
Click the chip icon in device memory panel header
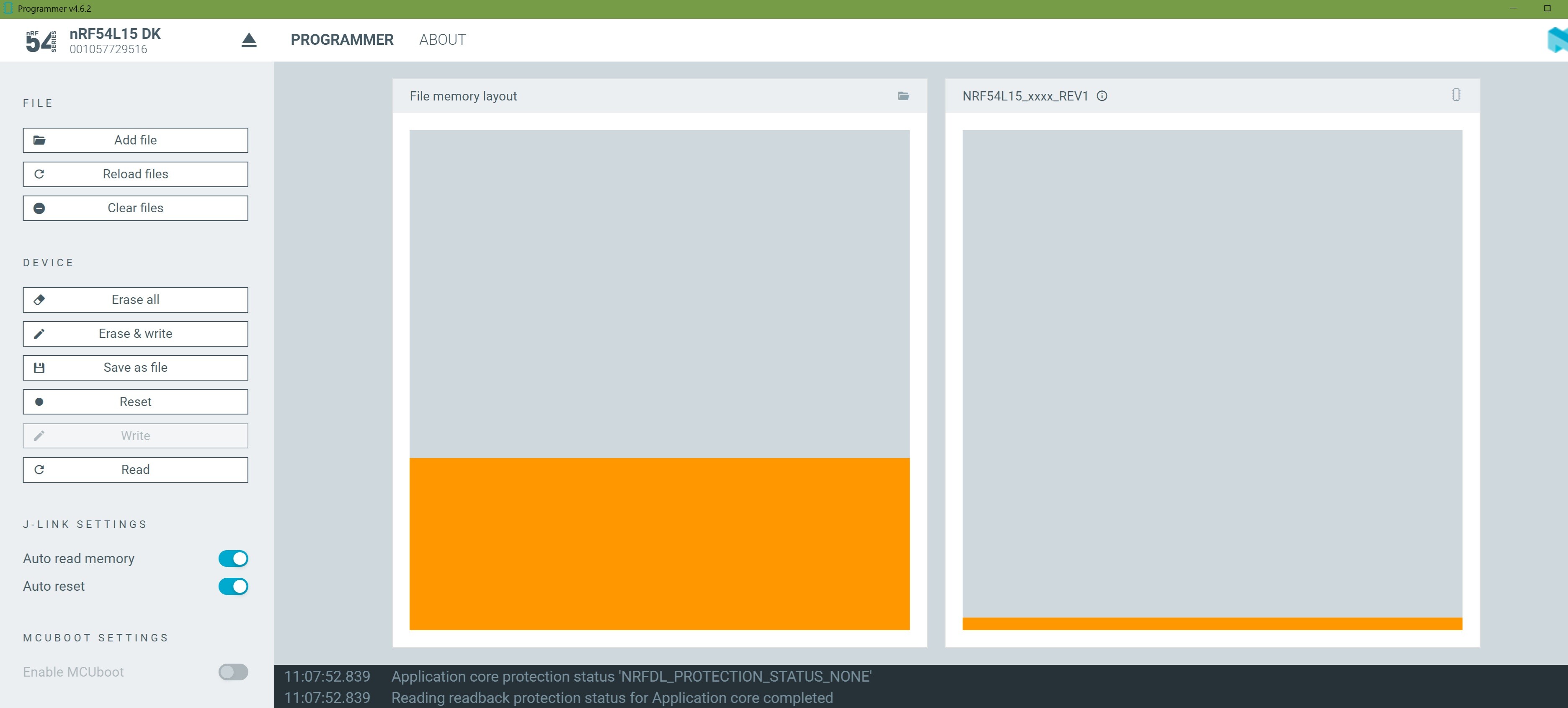[x=1455, y=95]
